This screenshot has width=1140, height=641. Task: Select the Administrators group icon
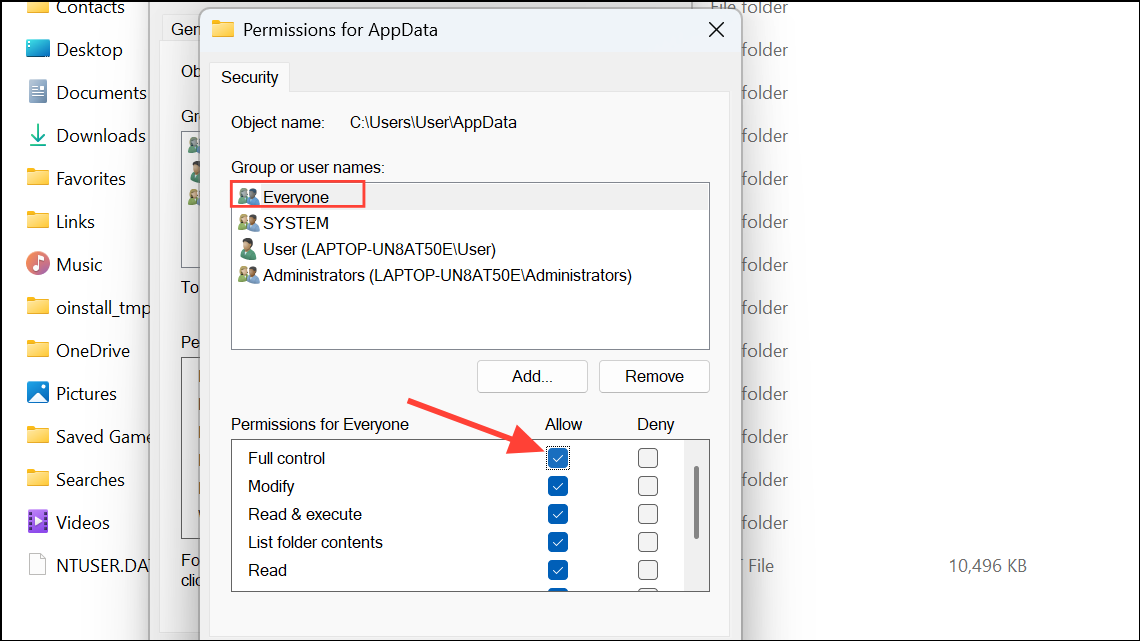(x=248, y=275)
